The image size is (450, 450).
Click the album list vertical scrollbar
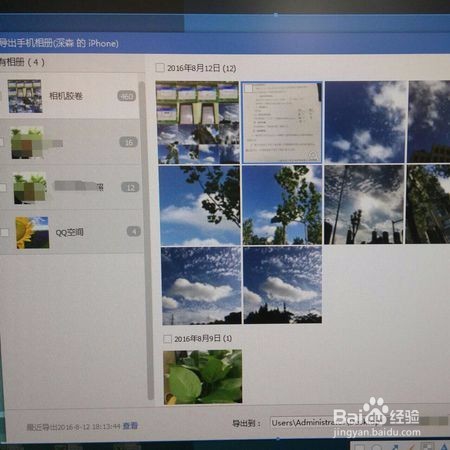tap(146, 240)
